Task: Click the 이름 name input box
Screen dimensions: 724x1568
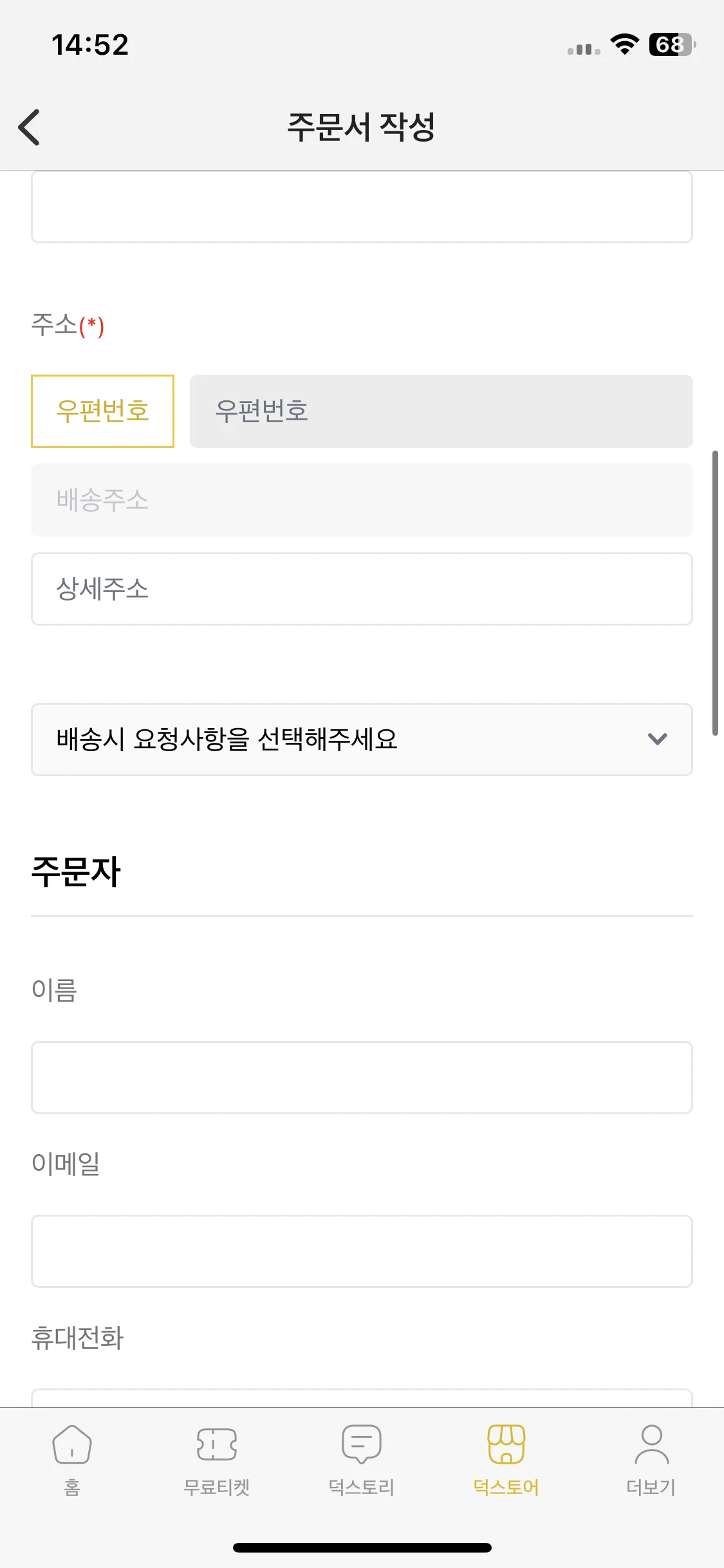Action: coord(362,1078)
